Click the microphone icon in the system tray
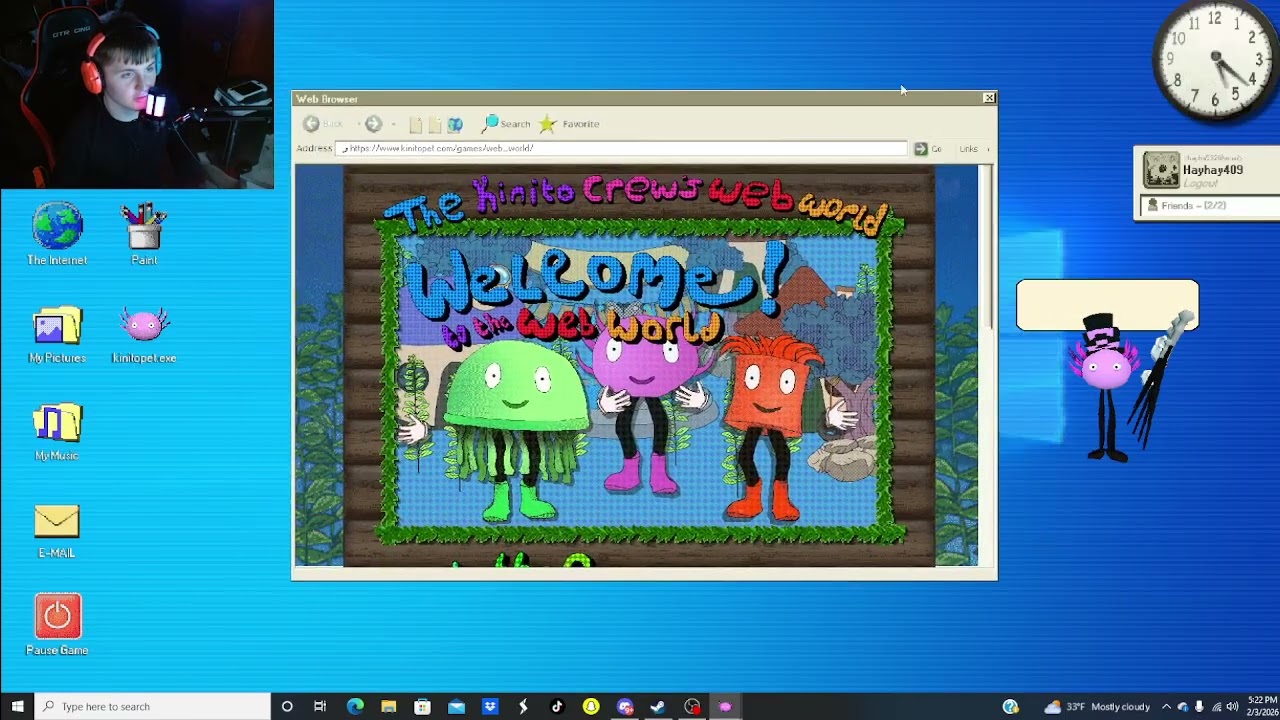This screenshot has height=720, width=1280. click(1199, 707)
